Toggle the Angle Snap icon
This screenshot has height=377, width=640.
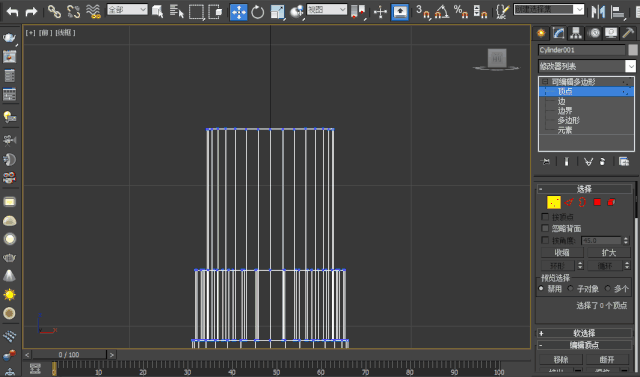pos(442,11)
